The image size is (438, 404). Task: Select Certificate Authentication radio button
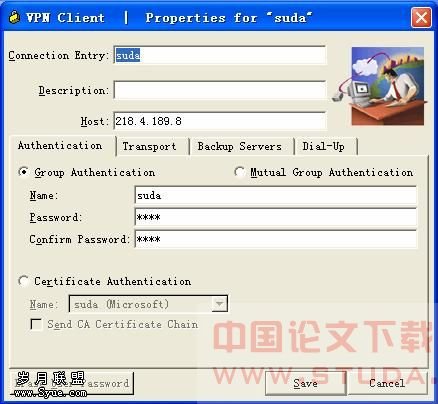23,281
